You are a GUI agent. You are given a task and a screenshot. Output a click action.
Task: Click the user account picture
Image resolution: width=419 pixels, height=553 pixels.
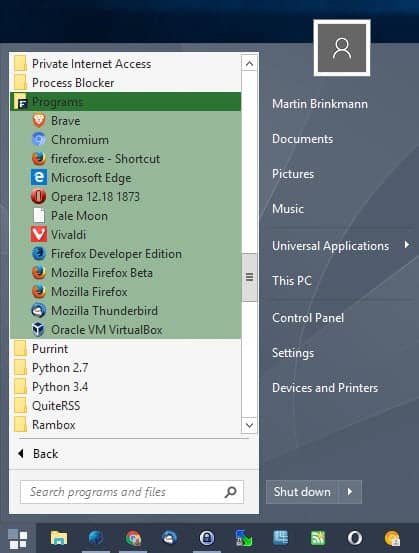coord(342,48)
